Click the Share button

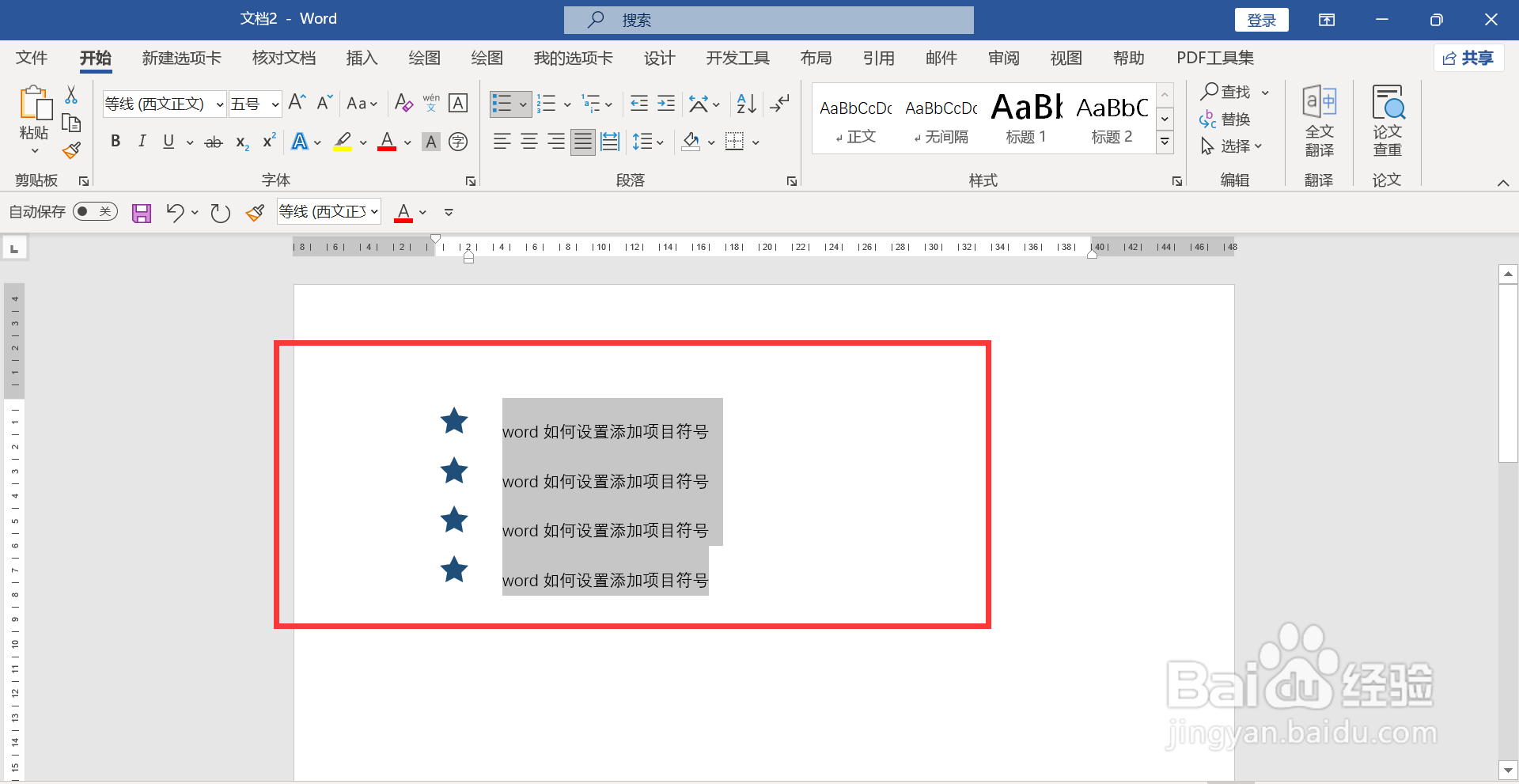pyautogui.click(x=1468, y=58)
